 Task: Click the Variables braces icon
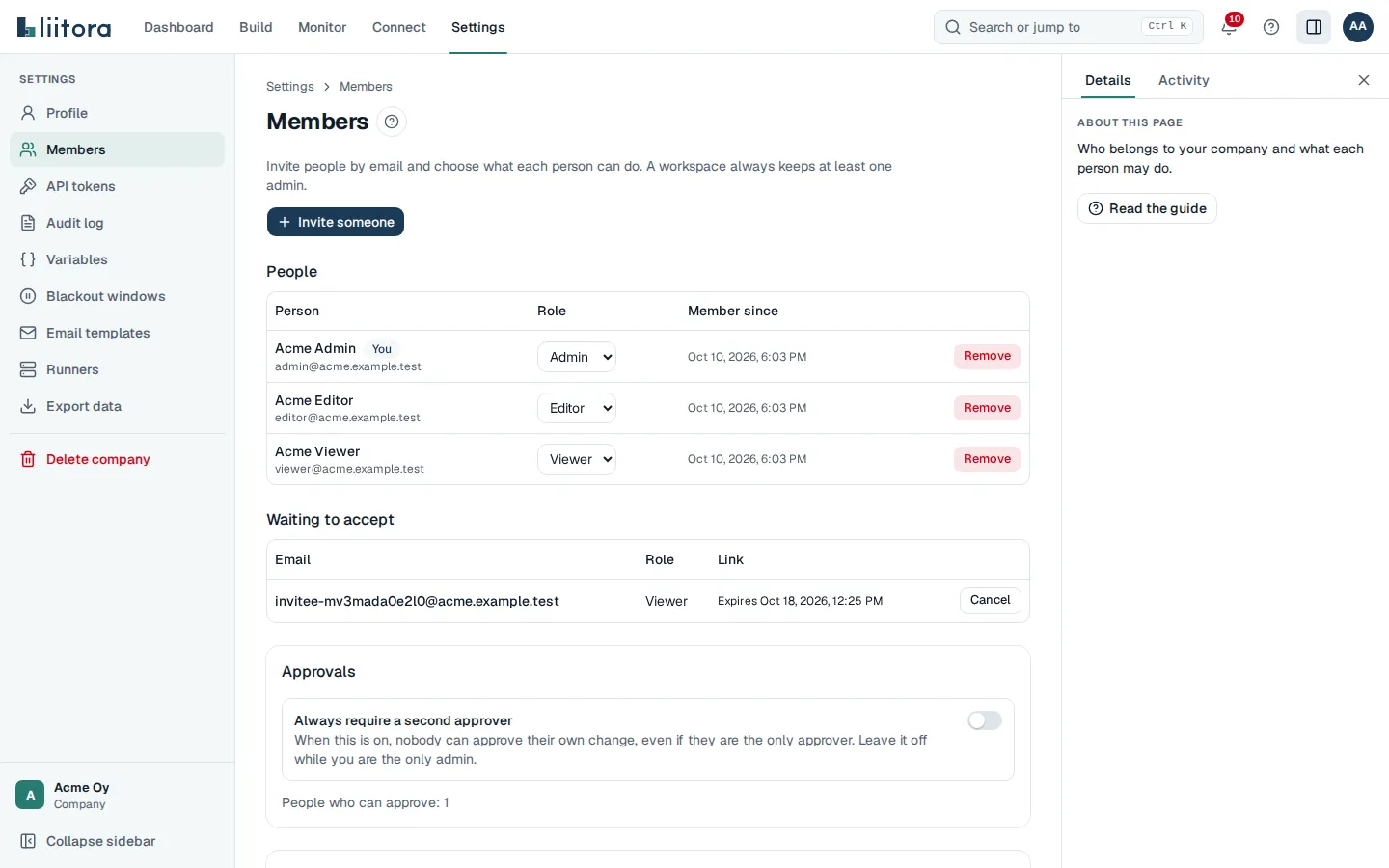click(28, 259)
